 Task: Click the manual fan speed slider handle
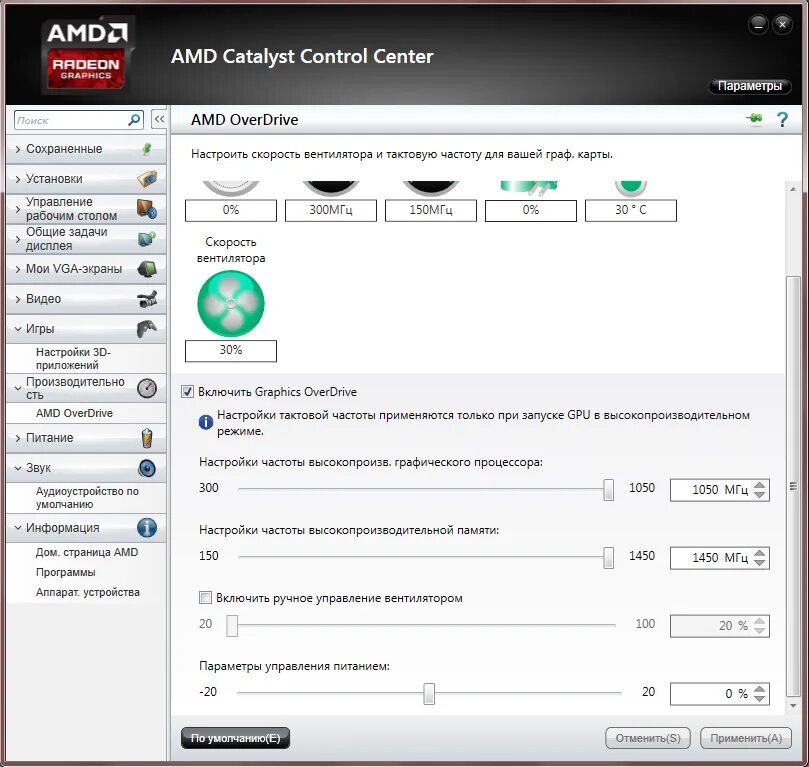(232, 626)
